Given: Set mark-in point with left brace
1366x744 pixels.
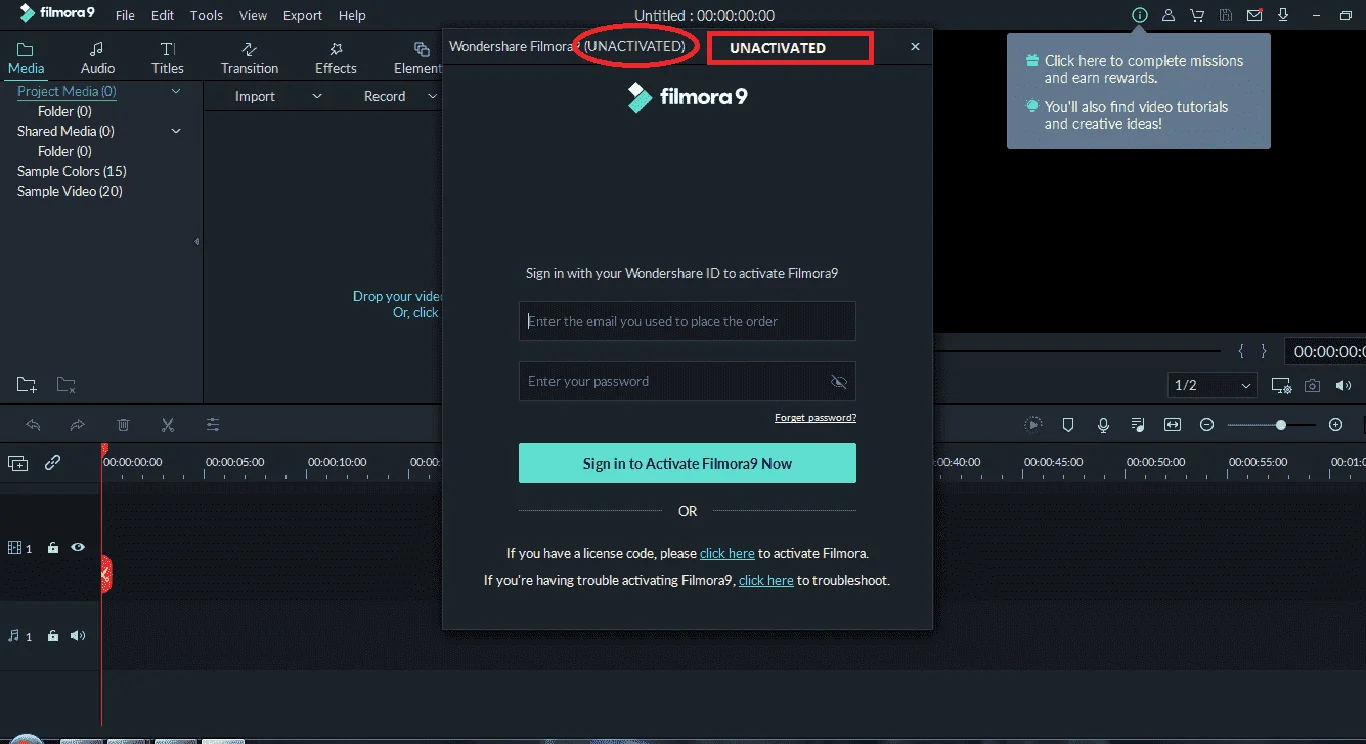Looking at the screenshot, I should (1241, 351).
